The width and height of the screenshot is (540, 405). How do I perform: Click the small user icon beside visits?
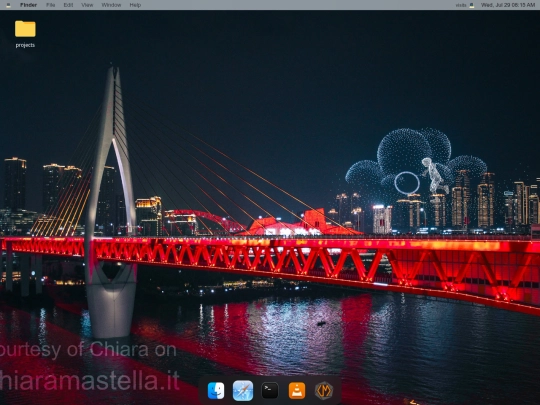[x=472, y=5]
